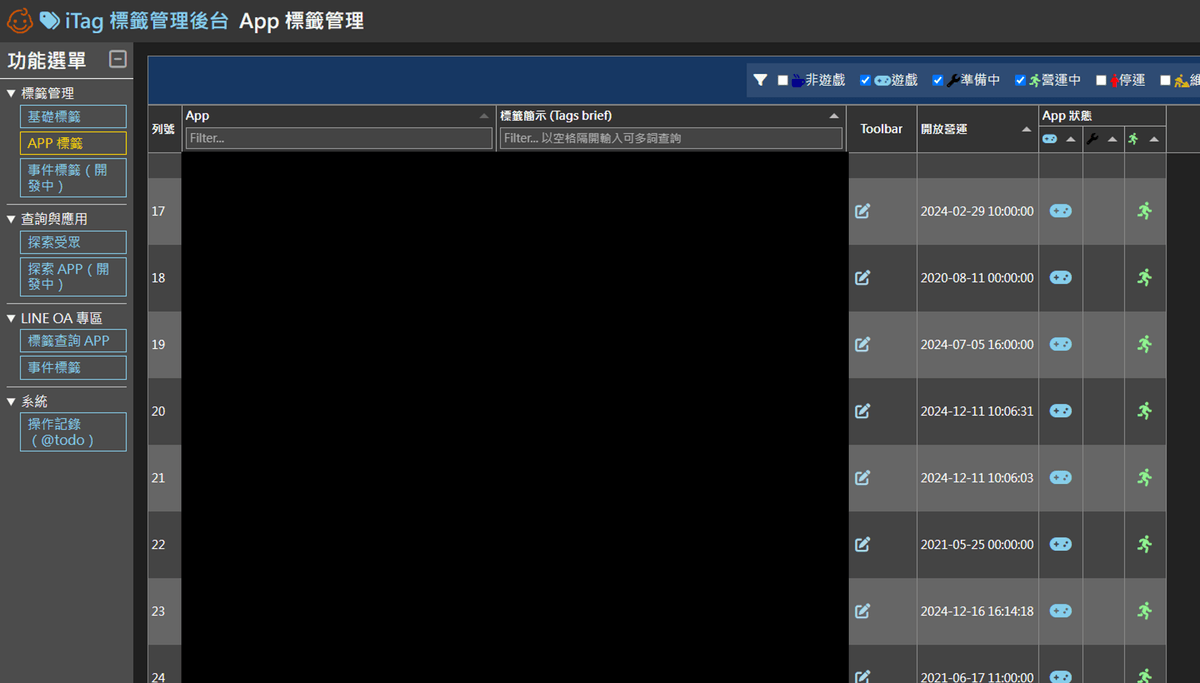Viewport: 1200px width, 683px height.
Task: Sort the wrench status column arrow
Action: (1113, 139)
